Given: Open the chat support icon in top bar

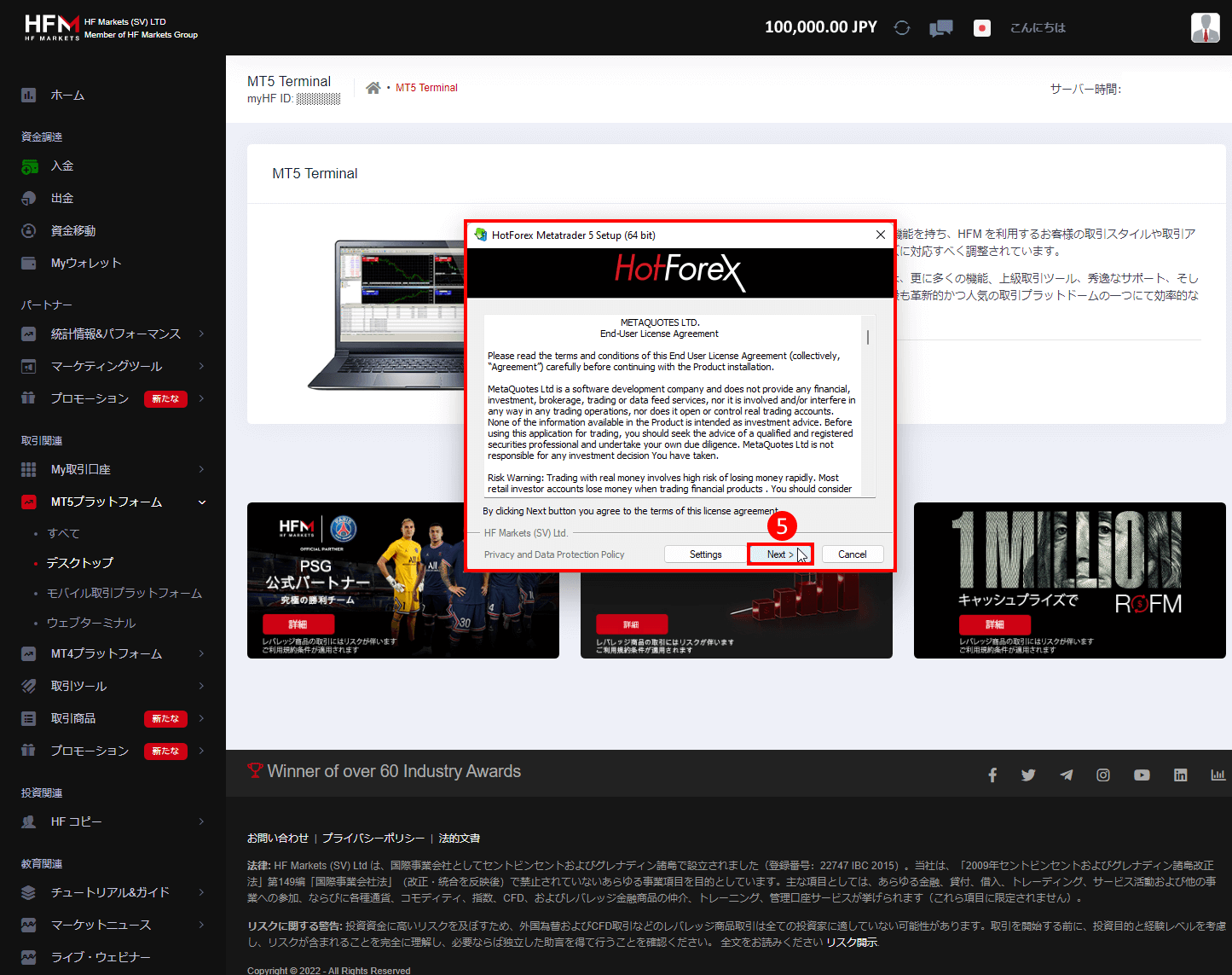Looking at the screenshot, I should pos(940,26).
